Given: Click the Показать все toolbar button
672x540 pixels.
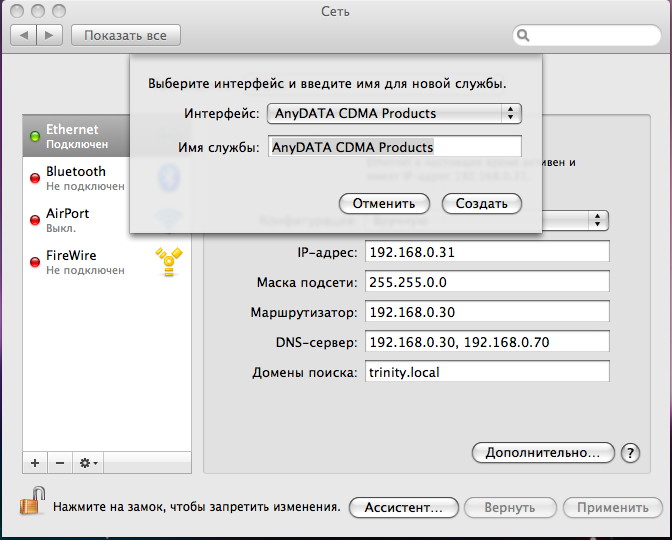Looking at the screenshot, I should click(x=125, y=35).
